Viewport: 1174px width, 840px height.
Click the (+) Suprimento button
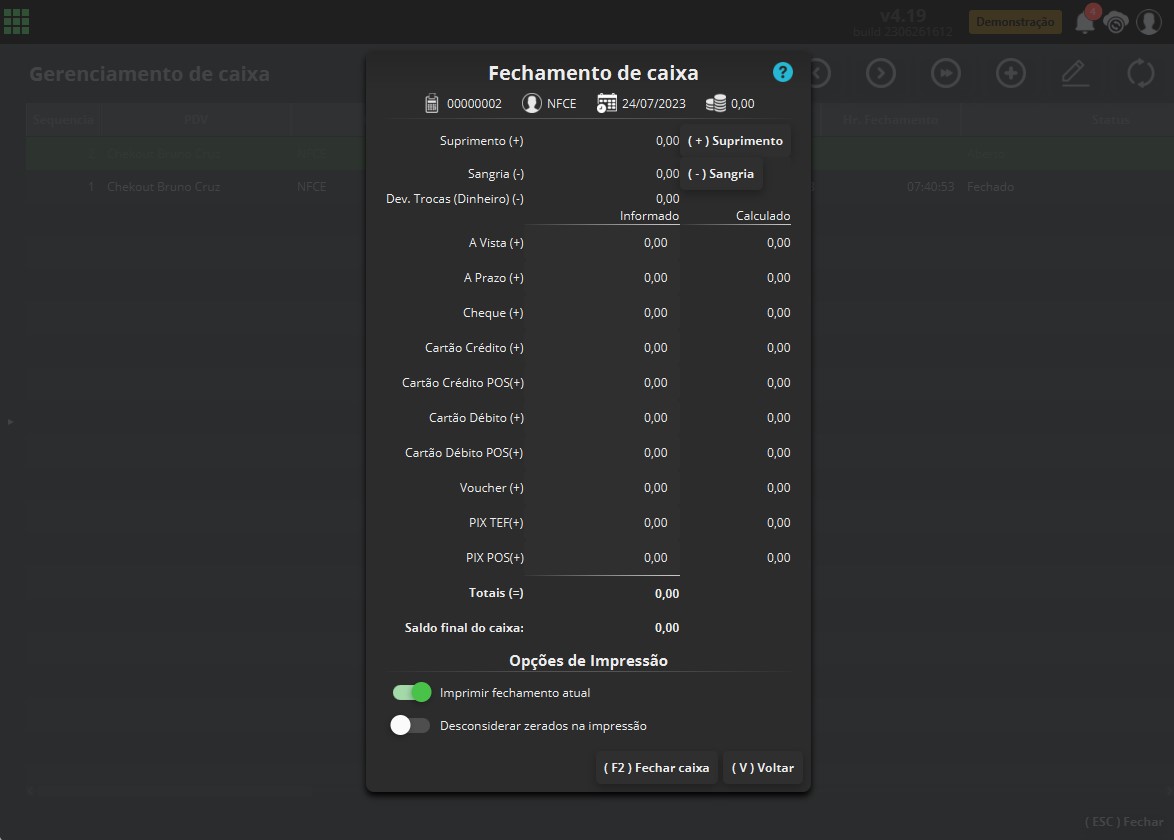(x=735, y=141)
